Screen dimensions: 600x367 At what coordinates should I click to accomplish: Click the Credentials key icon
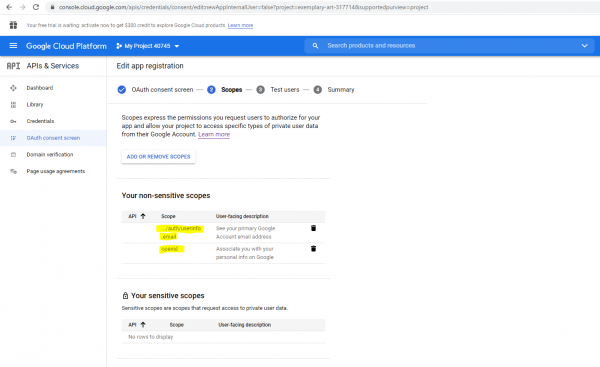coord(13,121)
